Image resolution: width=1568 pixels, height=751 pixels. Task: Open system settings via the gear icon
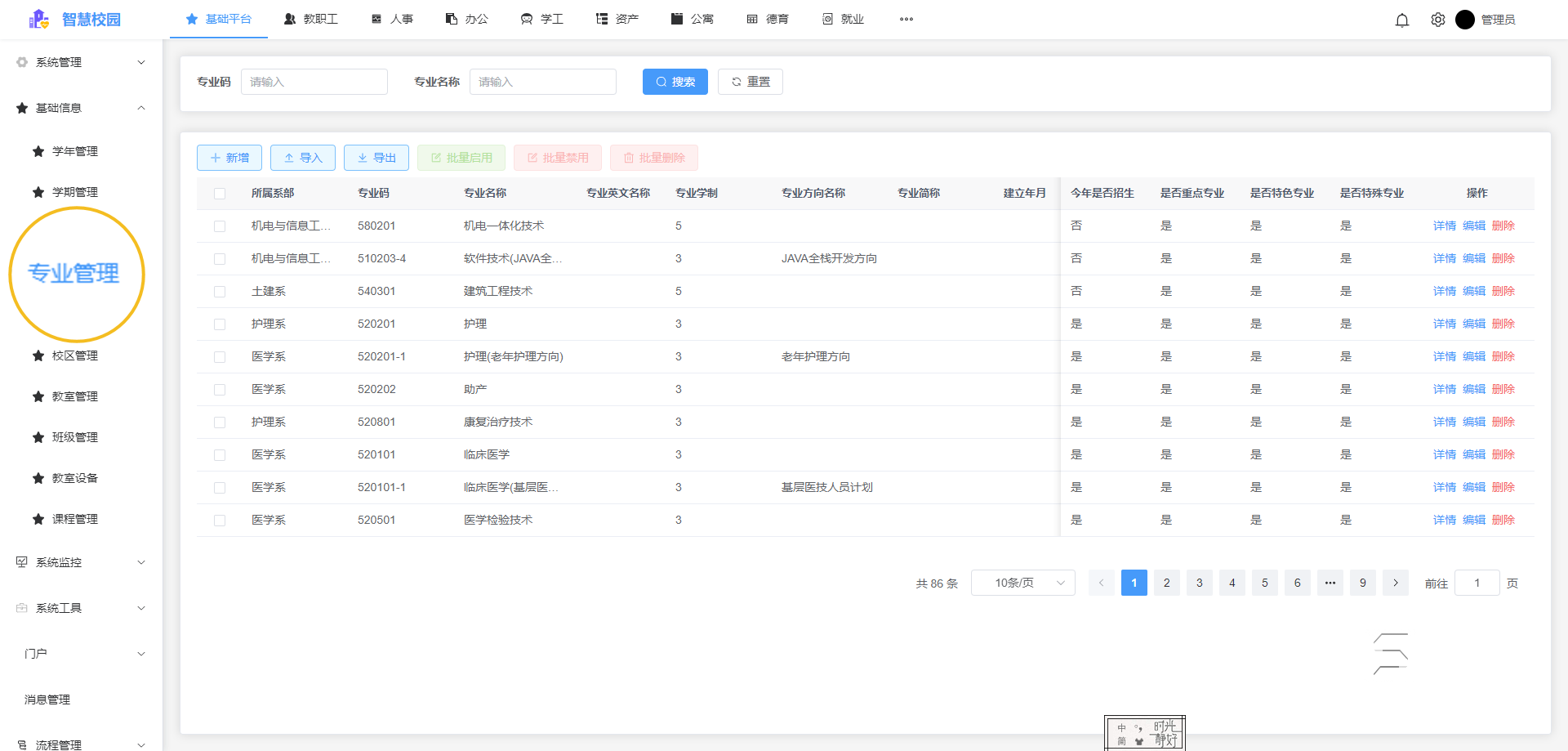click(1438, 20)
